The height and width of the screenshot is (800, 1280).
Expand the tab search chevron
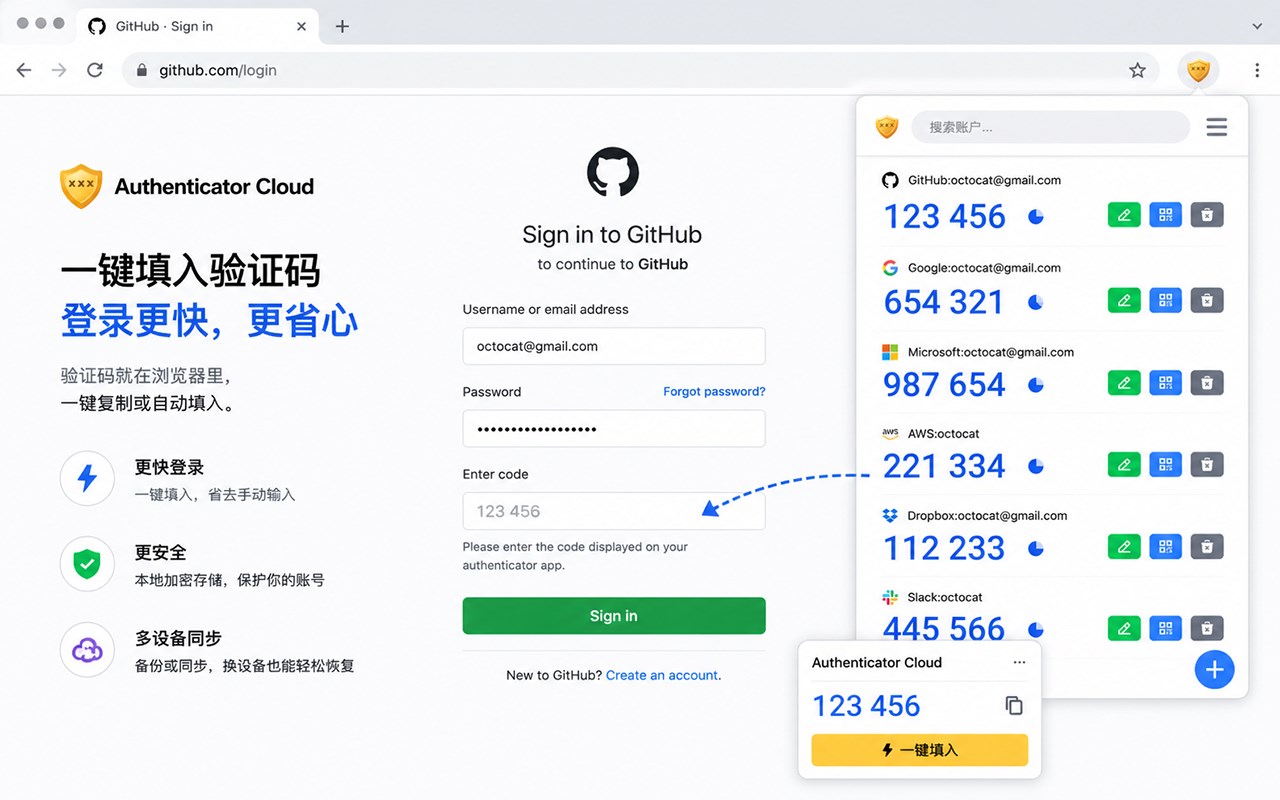click(x=1258, y=26)
